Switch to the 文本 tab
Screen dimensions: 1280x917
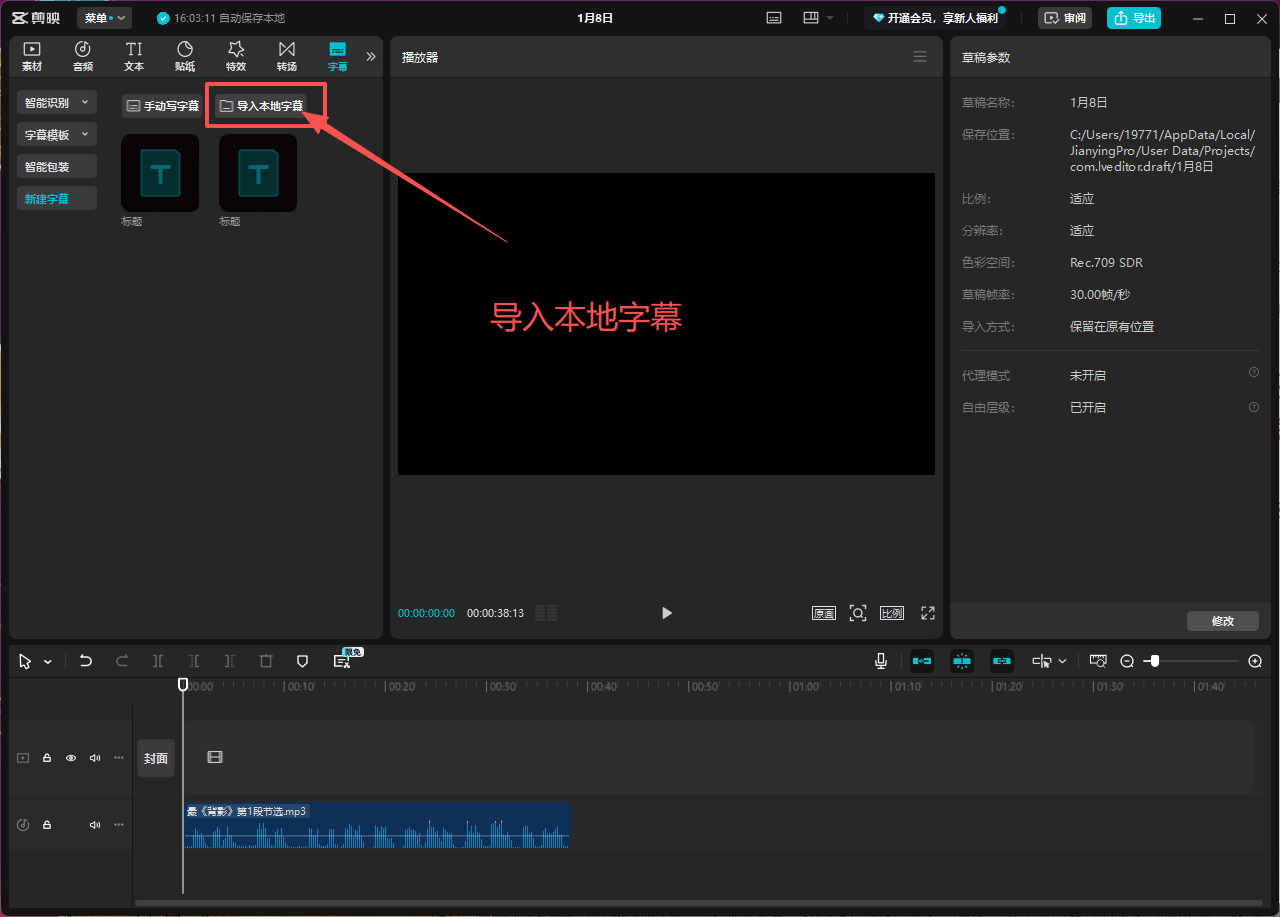coord(134,56)
